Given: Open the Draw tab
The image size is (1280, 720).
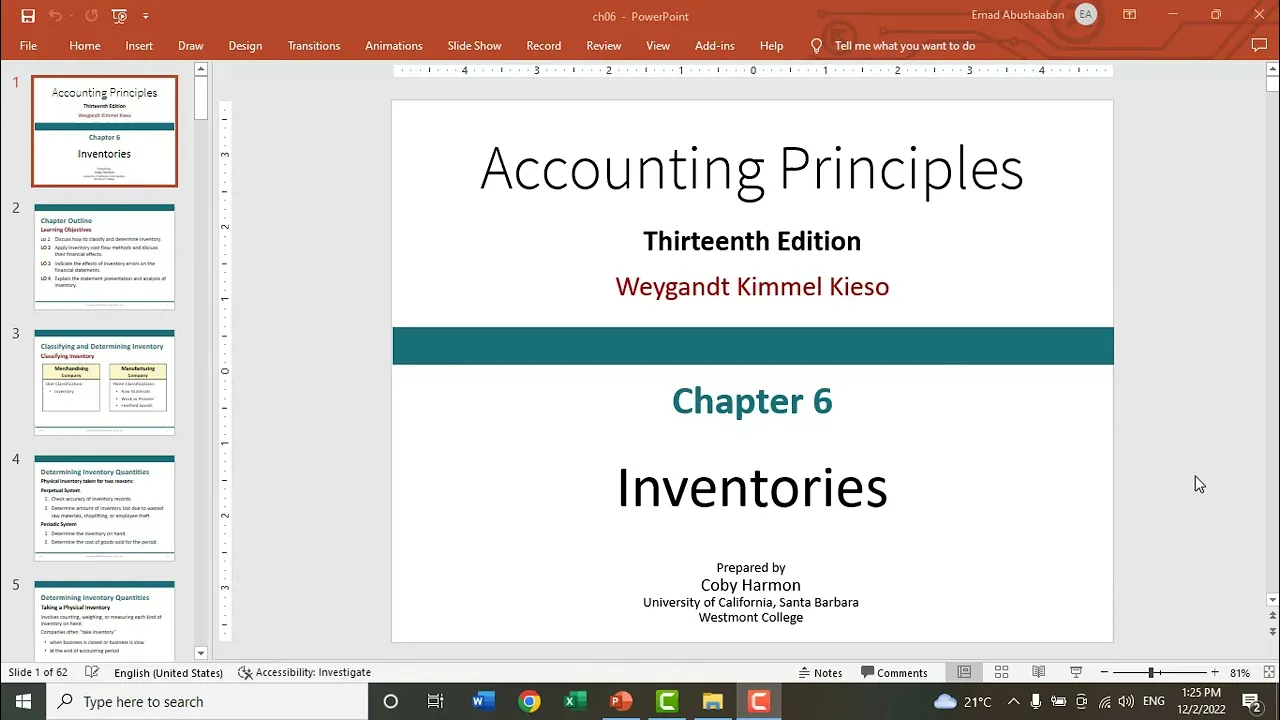Looking at the screenshot, I should tap(191, 46).
